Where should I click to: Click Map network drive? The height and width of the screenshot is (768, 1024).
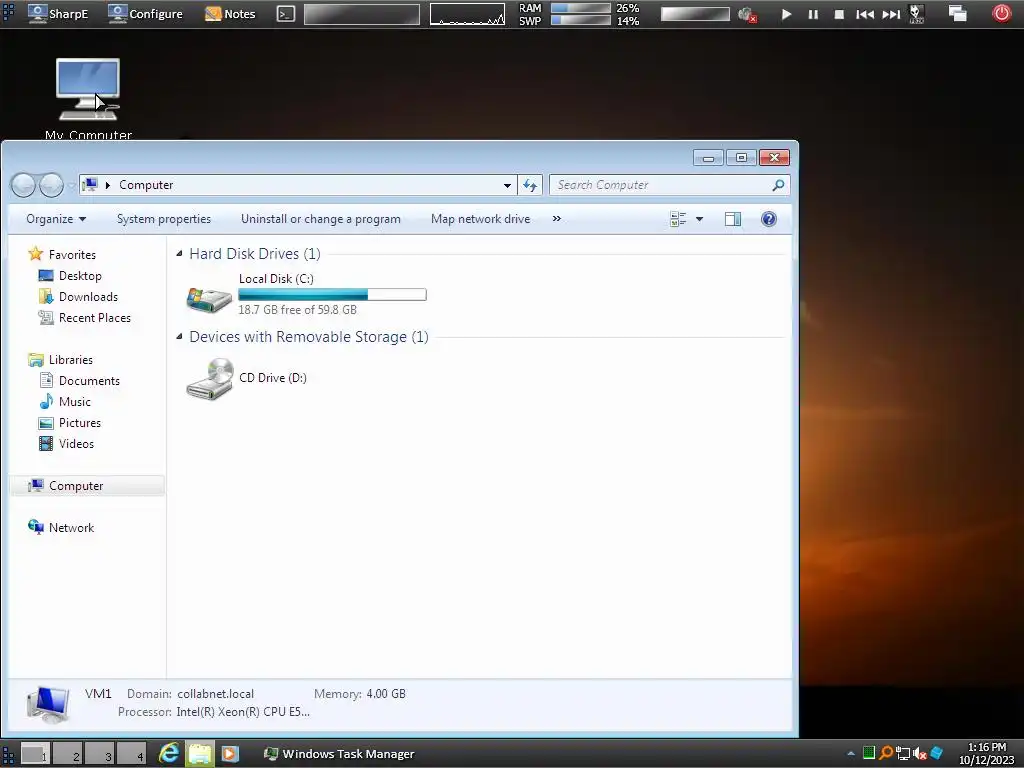point(481,219)
